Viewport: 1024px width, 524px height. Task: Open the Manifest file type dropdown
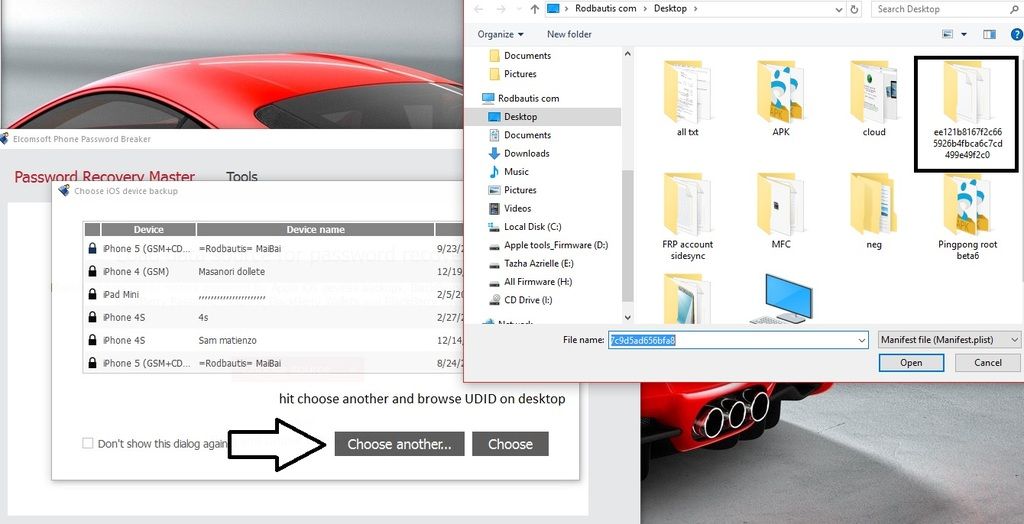(949, 340)
